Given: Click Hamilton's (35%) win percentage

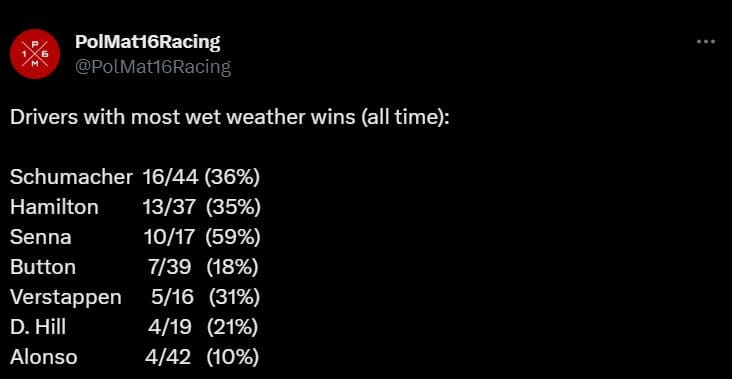Looking at the screenshot, I should [233, 207].
